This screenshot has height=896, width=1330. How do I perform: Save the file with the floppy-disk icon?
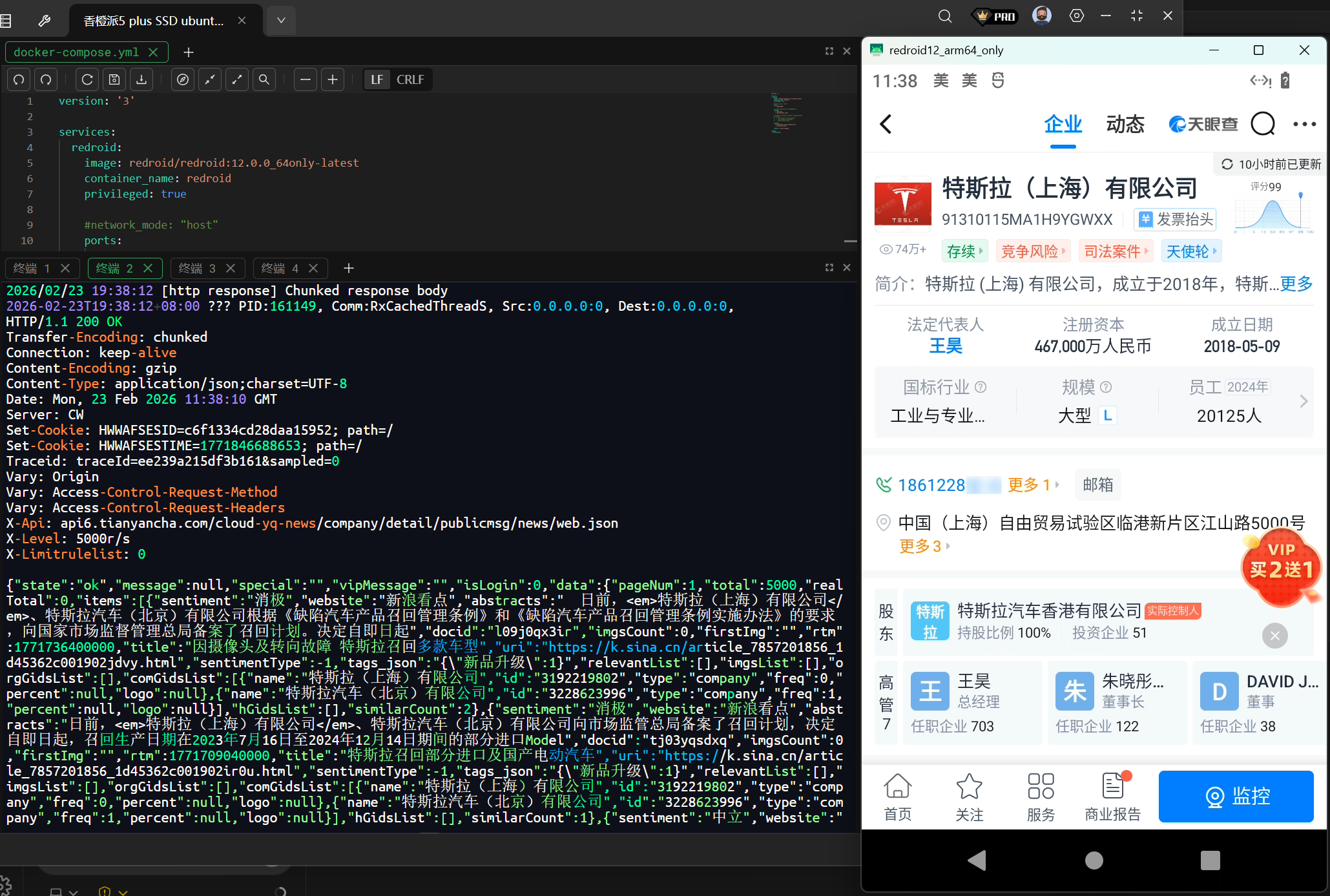pos(114,79)
